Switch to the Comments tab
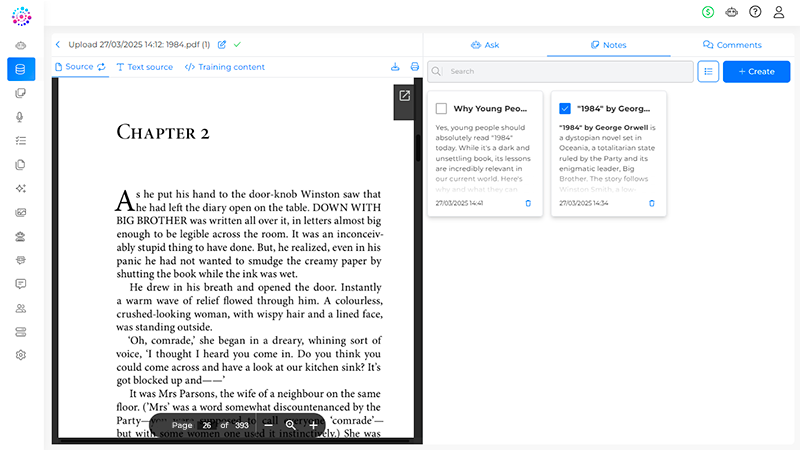The image size is (800, 450). (732, 45)
